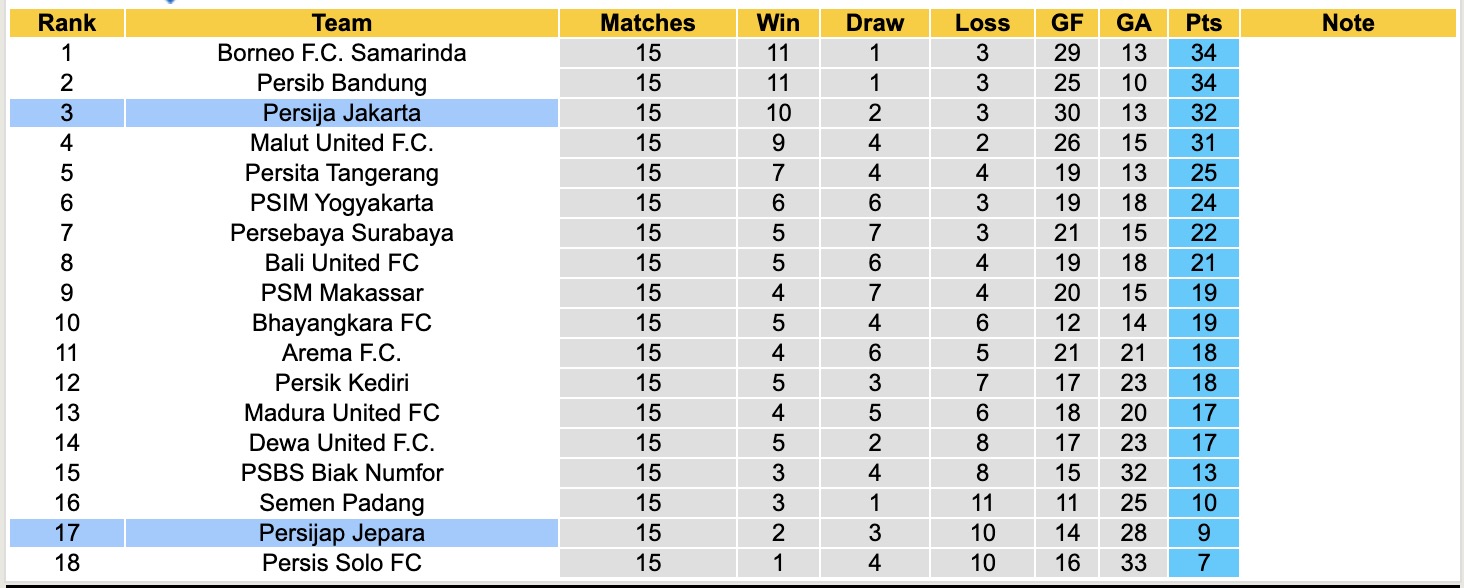Sort by the Pts column header
Viewport: 1464px width, 588px height.
[1203, 23]
